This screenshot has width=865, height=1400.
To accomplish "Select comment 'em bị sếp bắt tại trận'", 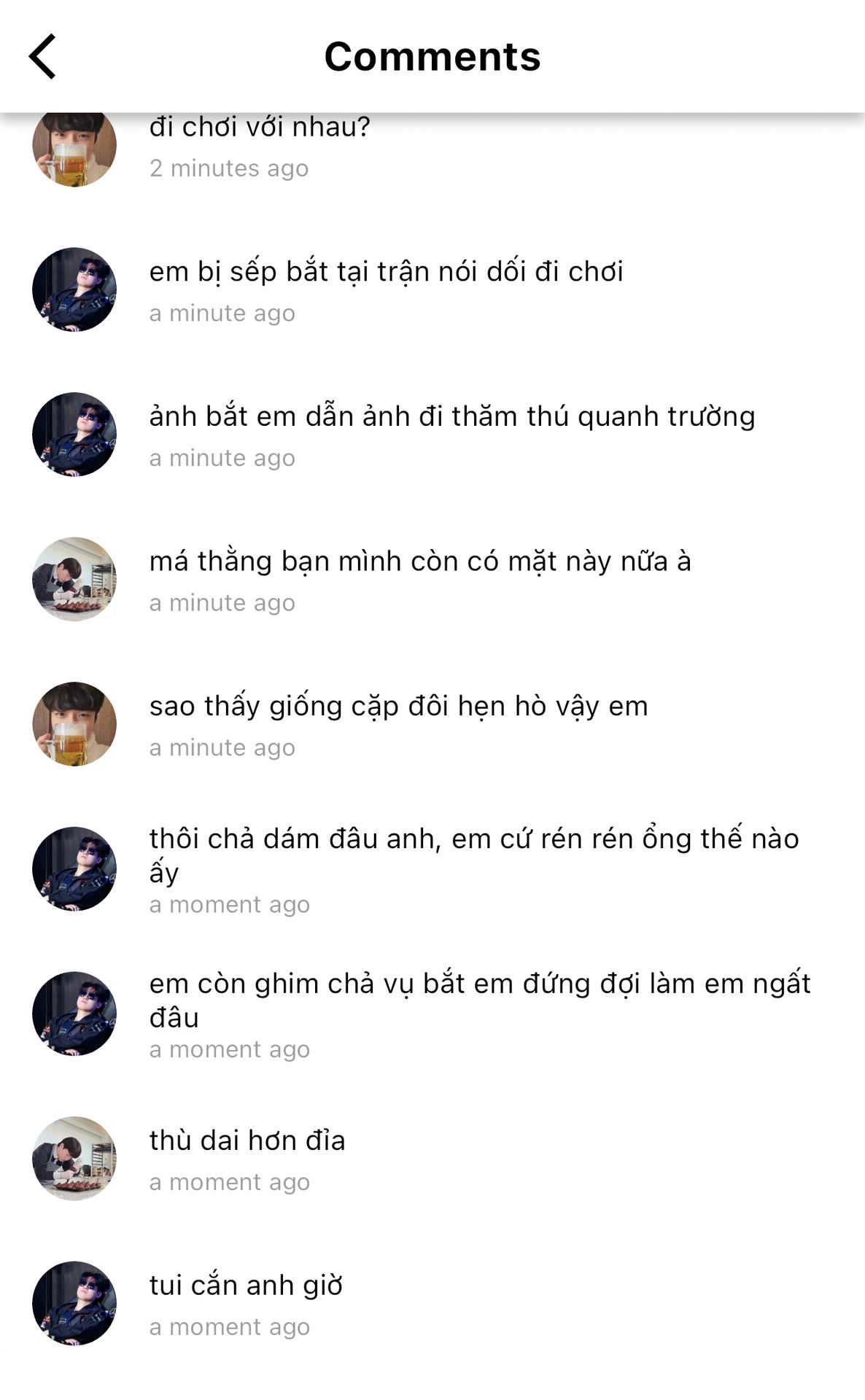I will [387, 272].
